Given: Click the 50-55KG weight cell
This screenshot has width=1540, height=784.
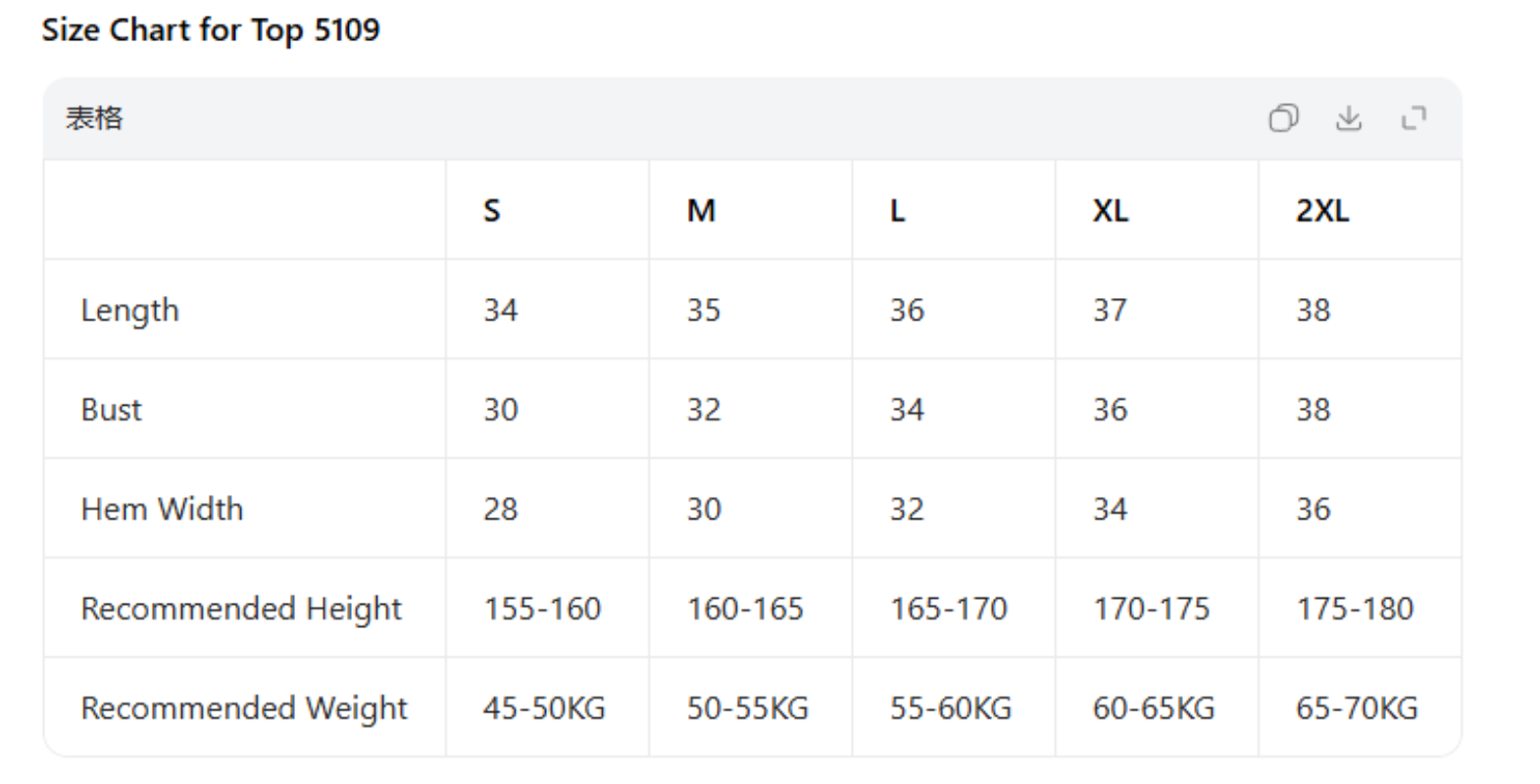Looking at the screenshot, I should (747, 709).
